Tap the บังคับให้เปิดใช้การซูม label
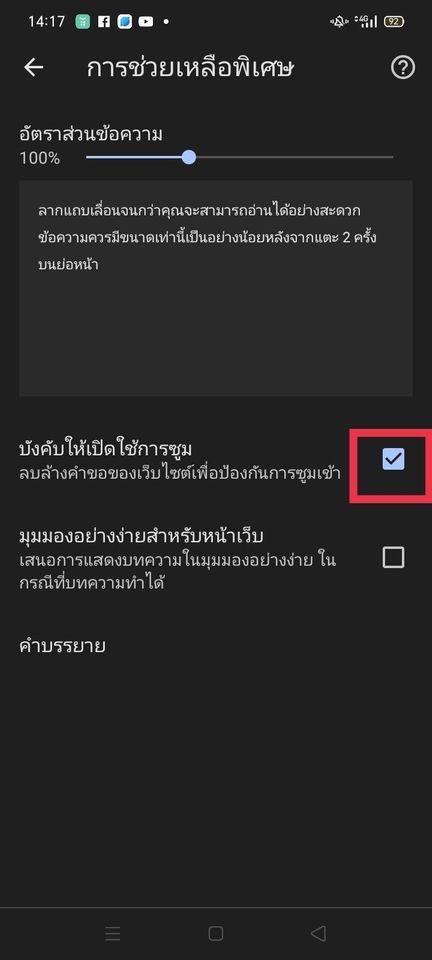The width and height of the screenshot is (432, 960). 106,449
